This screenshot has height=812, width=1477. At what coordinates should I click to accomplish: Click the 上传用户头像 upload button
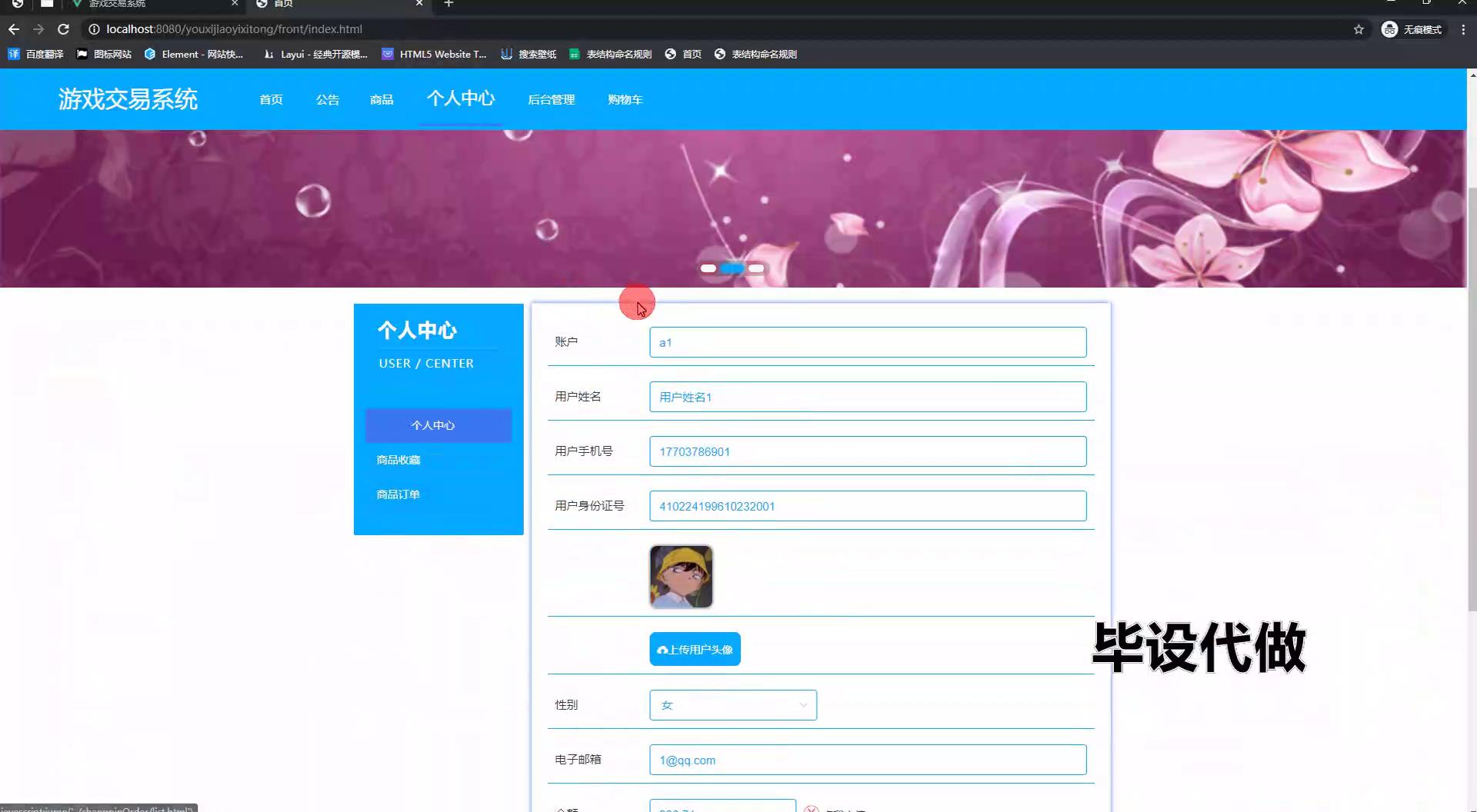[695, 650]
